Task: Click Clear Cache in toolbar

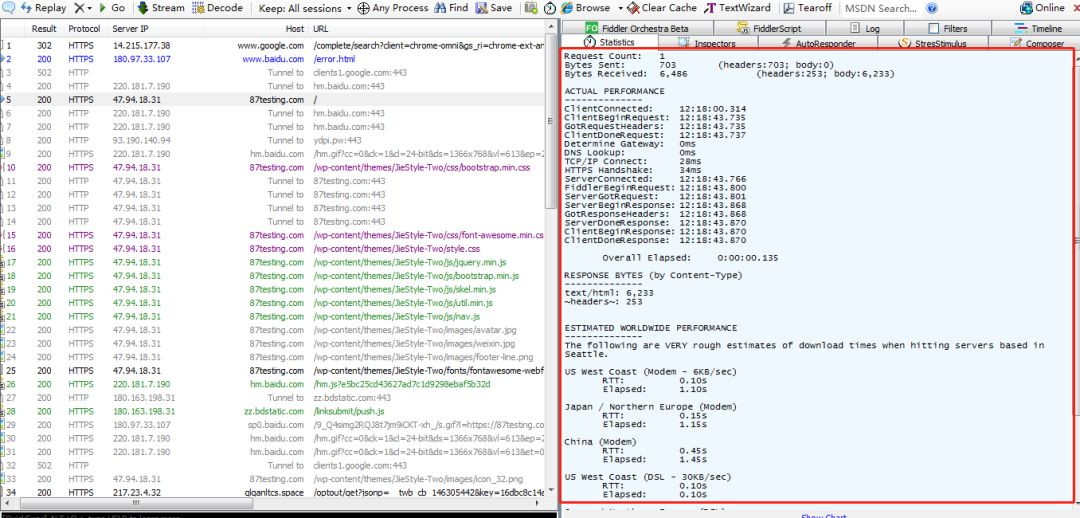Action: pyautogui.click(x=662, y=8)
